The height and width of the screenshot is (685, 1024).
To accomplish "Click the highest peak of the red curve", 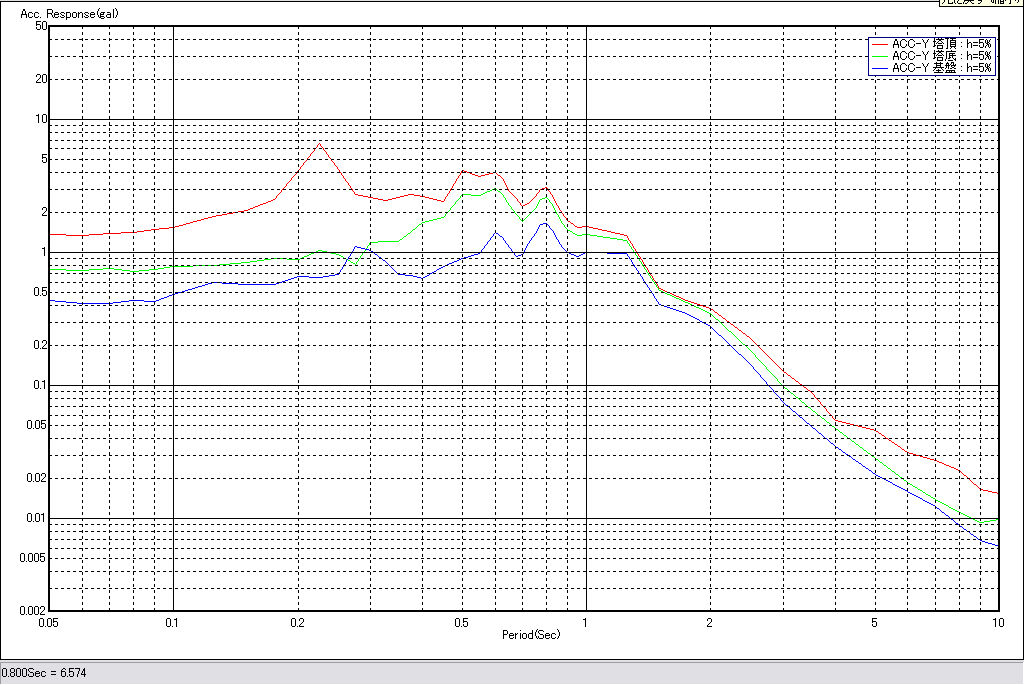I will coord(320,144).
